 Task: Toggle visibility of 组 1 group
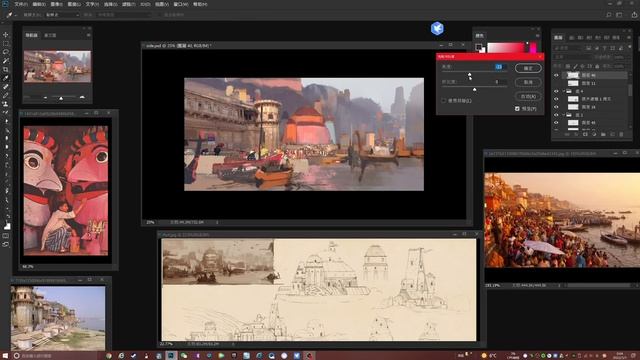point(556,115)
